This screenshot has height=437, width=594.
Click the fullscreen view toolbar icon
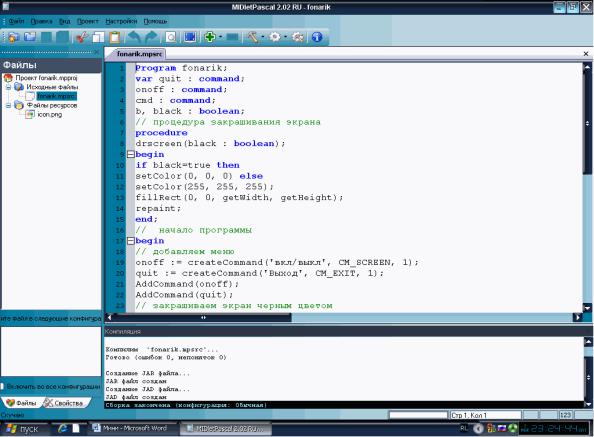coord(190,37)
